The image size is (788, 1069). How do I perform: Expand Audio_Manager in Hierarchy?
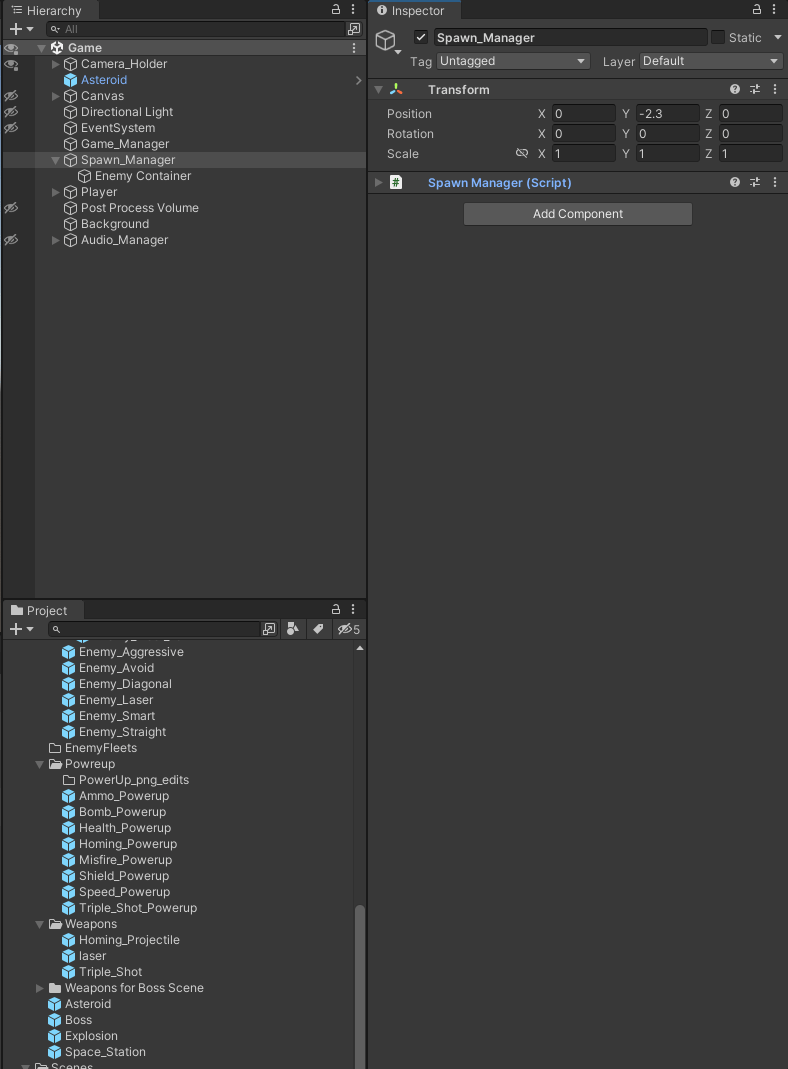56,240
